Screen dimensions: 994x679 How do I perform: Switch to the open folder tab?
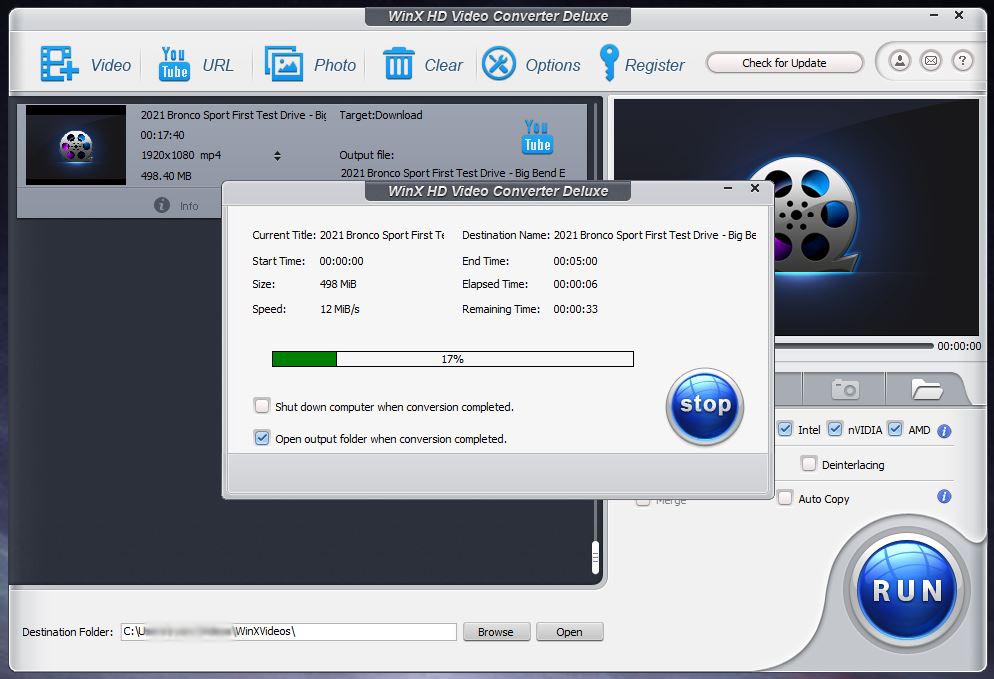tap(927, 389)
